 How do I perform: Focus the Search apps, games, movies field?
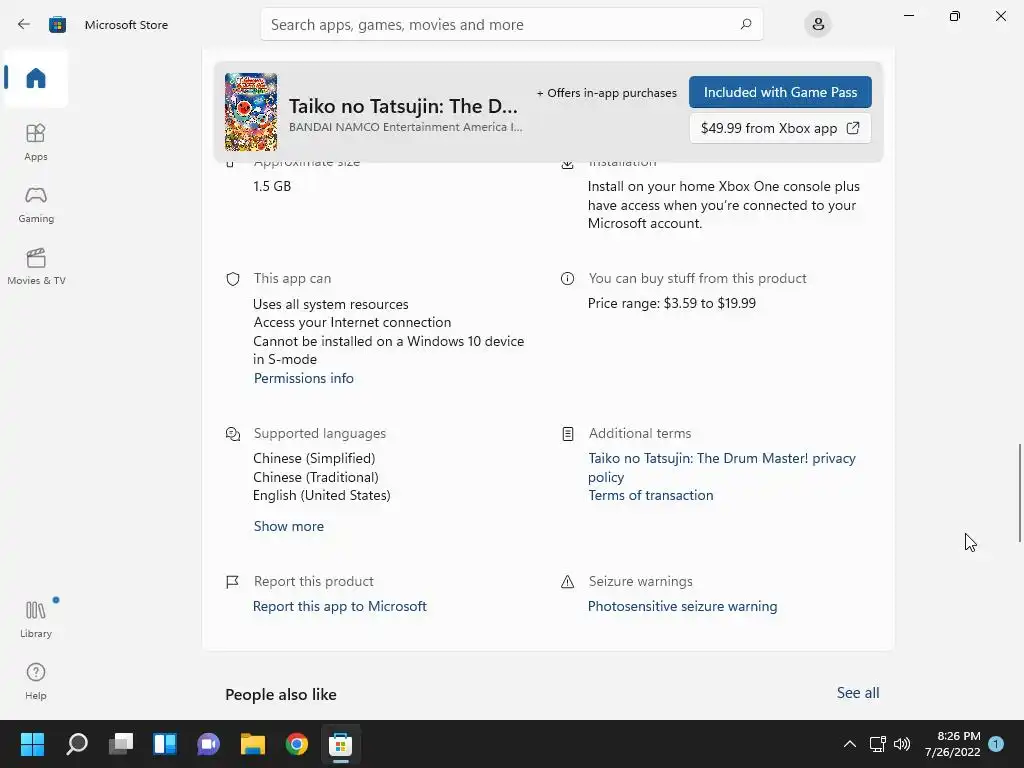tap(511, 24)
